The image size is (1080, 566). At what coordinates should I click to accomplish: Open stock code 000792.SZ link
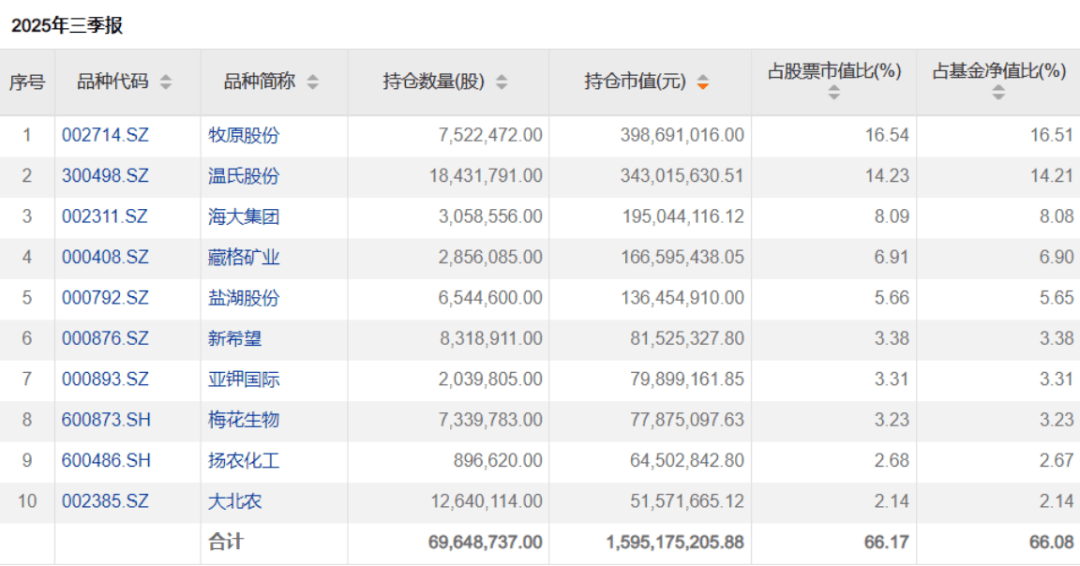pyautogui.click(x=105, y=297)
